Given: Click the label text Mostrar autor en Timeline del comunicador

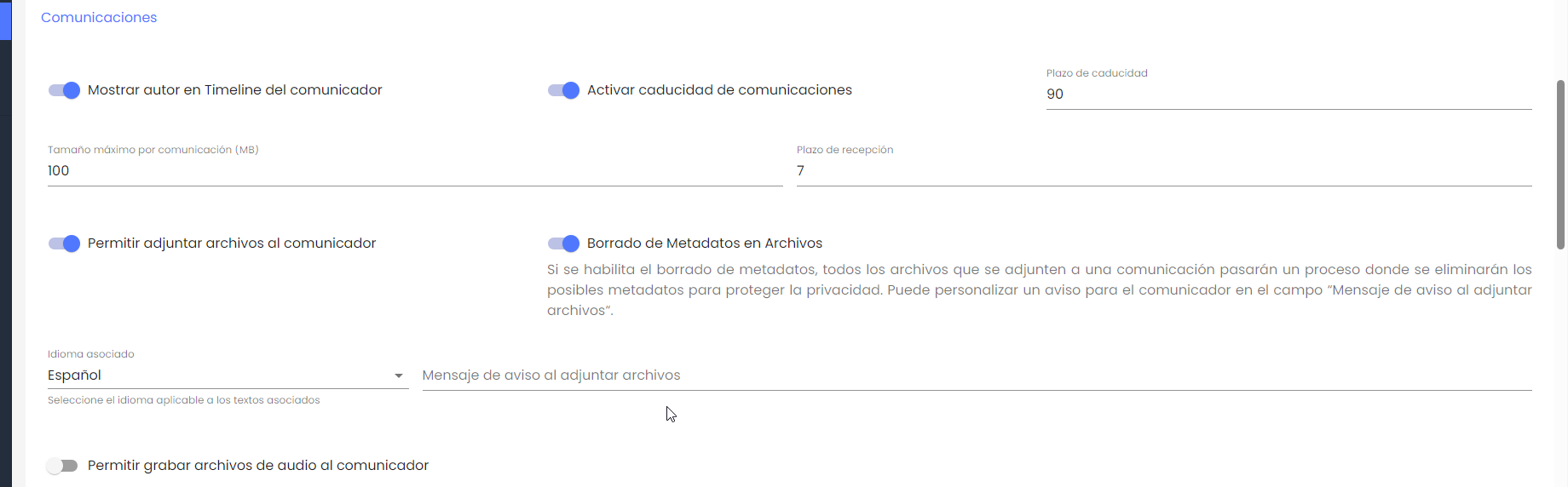Looking at the screenshot, I should coord(234,90).
